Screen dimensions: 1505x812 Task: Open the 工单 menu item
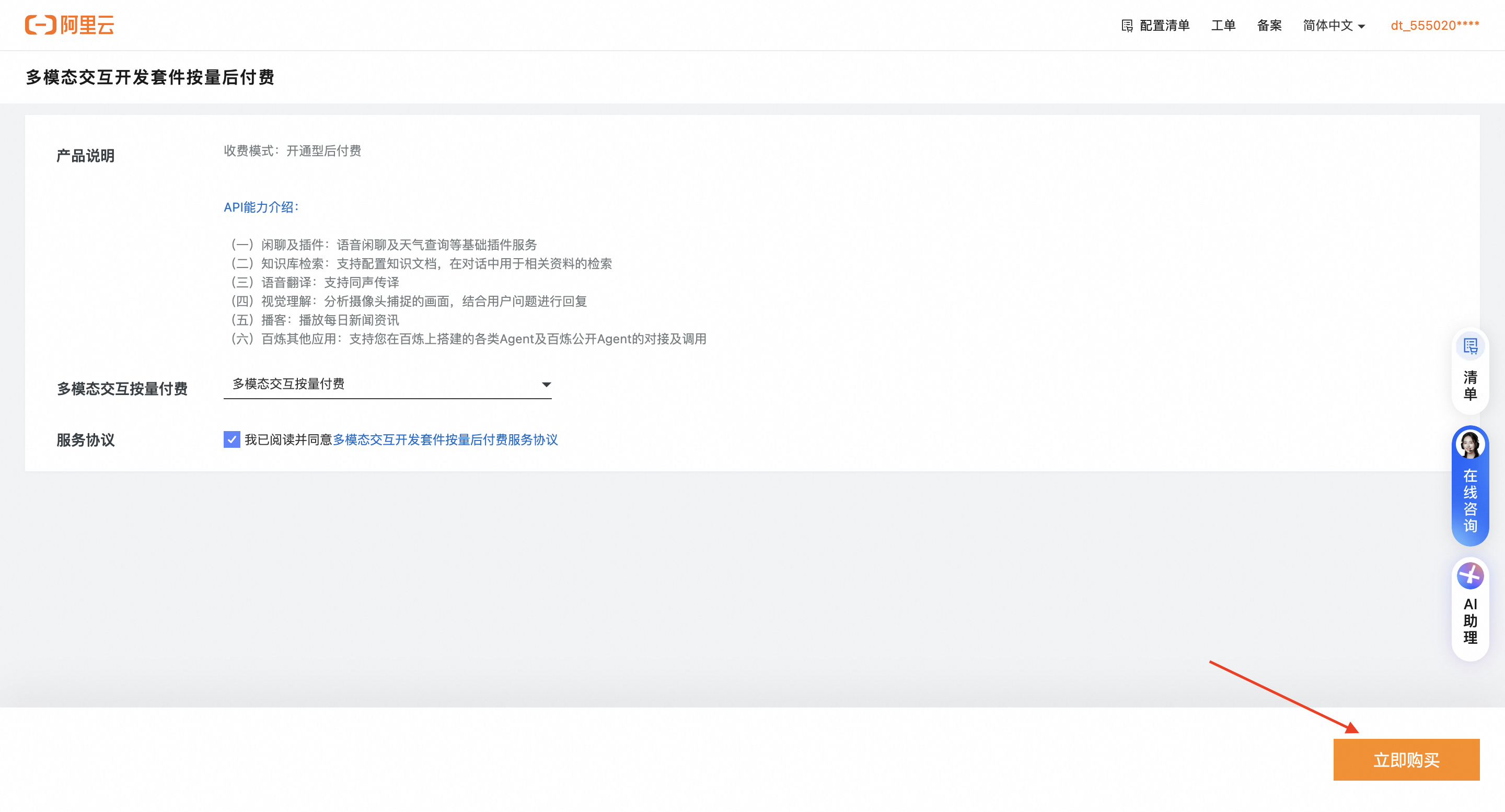coord(1223,26)
